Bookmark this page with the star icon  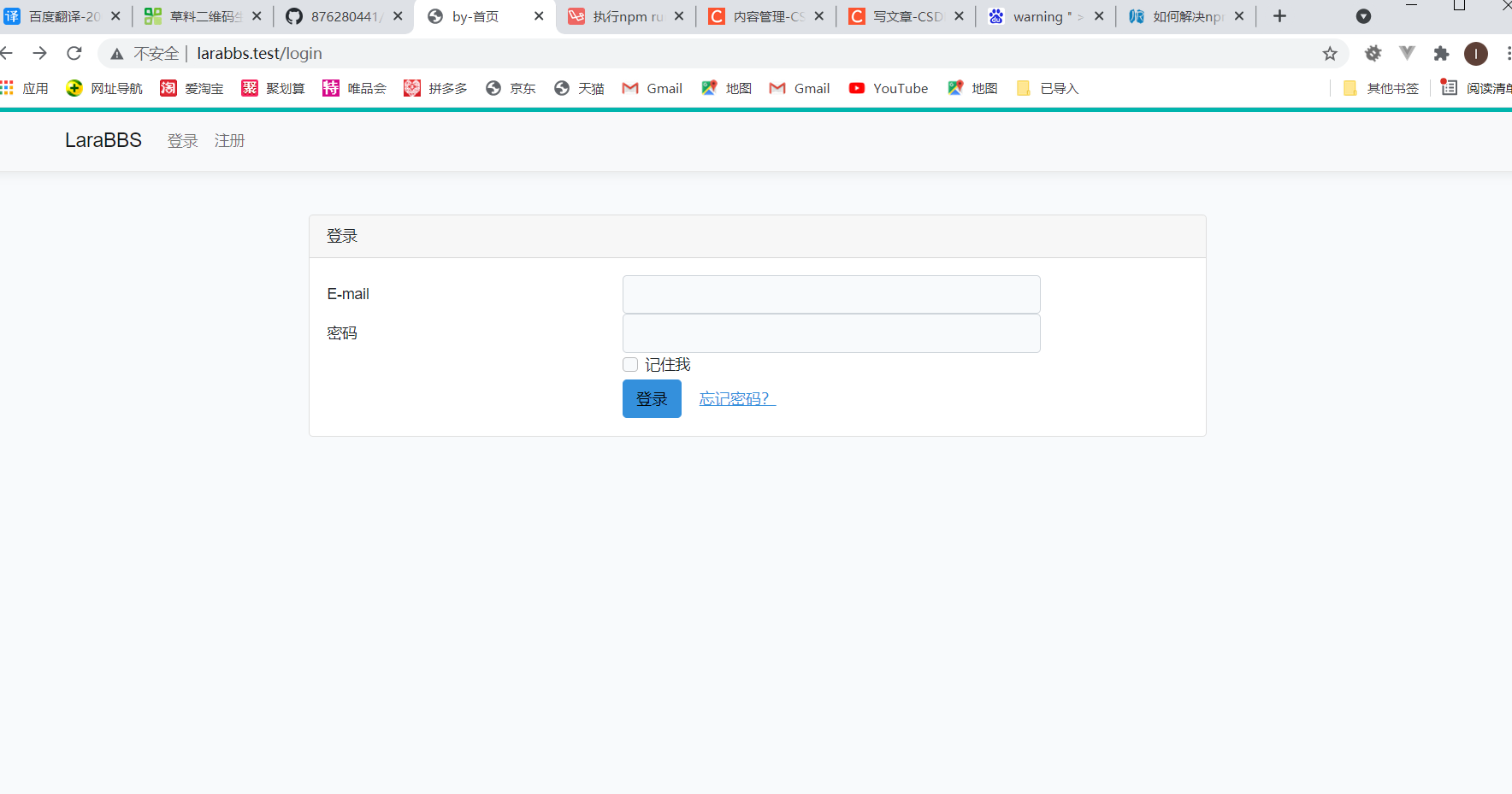(x=1330, y=54)
